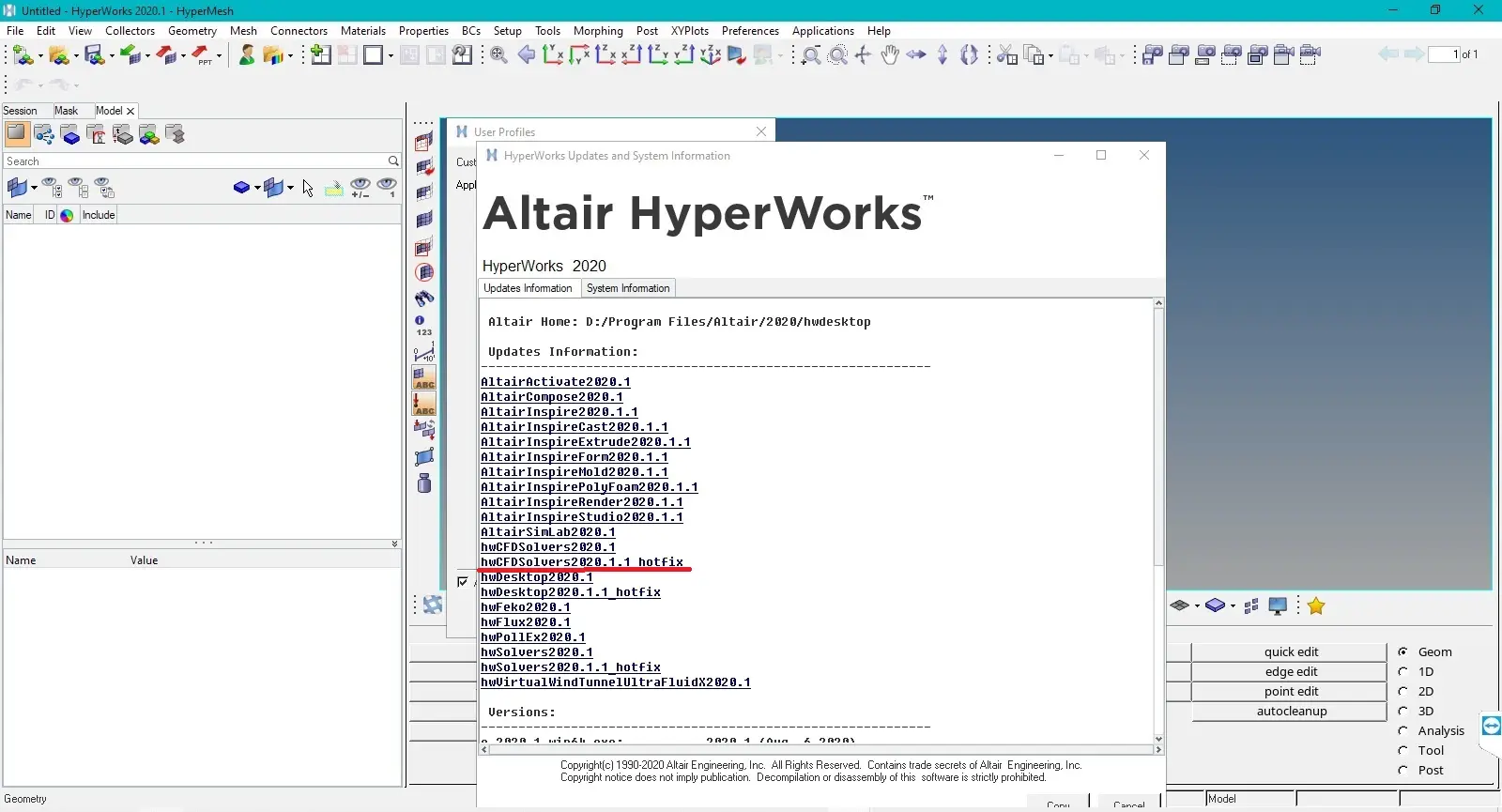Open the shaded geometry dropdown below viewport
This screenshot has height=812, width=1502.
point(1233,606)
